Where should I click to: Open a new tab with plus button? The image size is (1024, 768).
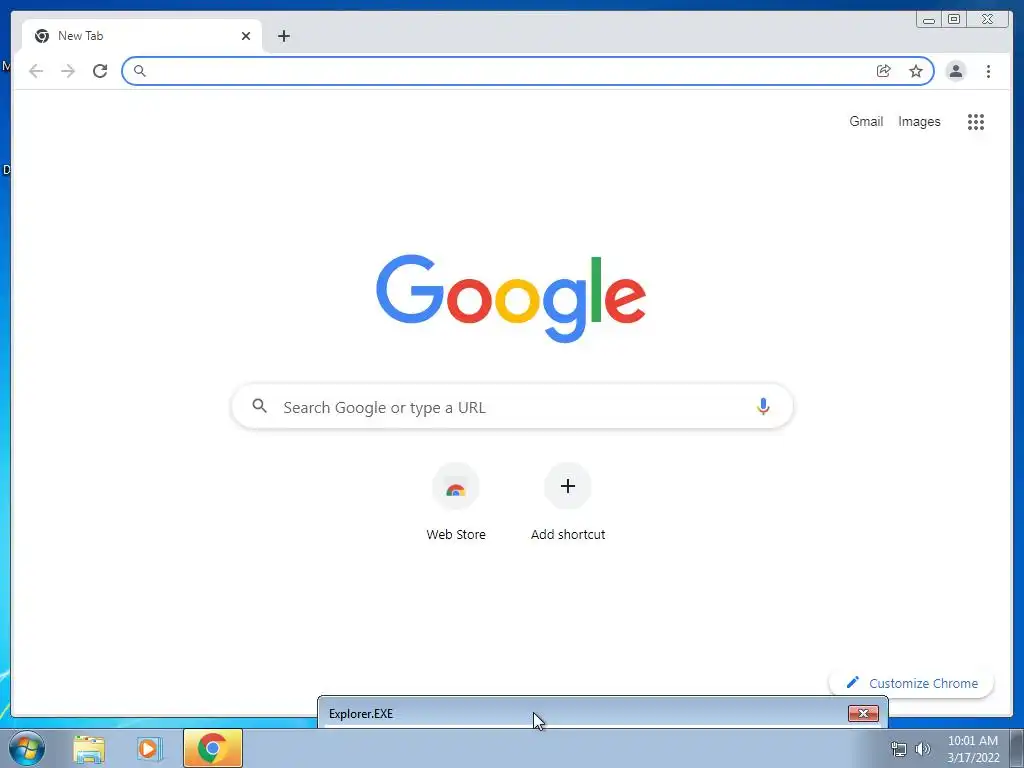pyautogui.click(x=283, y=36)
